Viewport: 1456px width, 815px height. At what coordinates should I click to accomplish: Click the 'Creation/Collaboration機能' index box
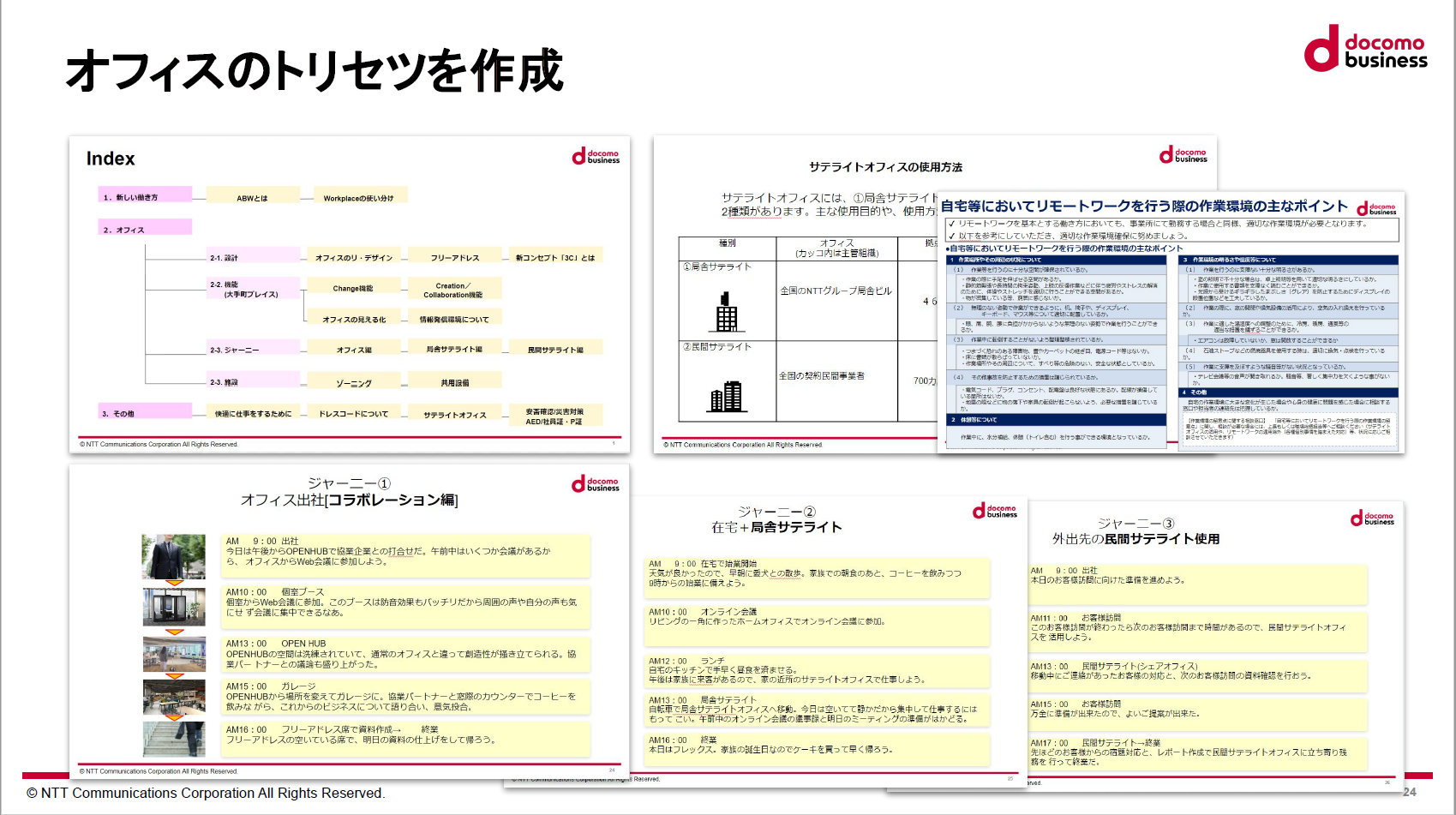pyautogui.click(x=455, y=289)
